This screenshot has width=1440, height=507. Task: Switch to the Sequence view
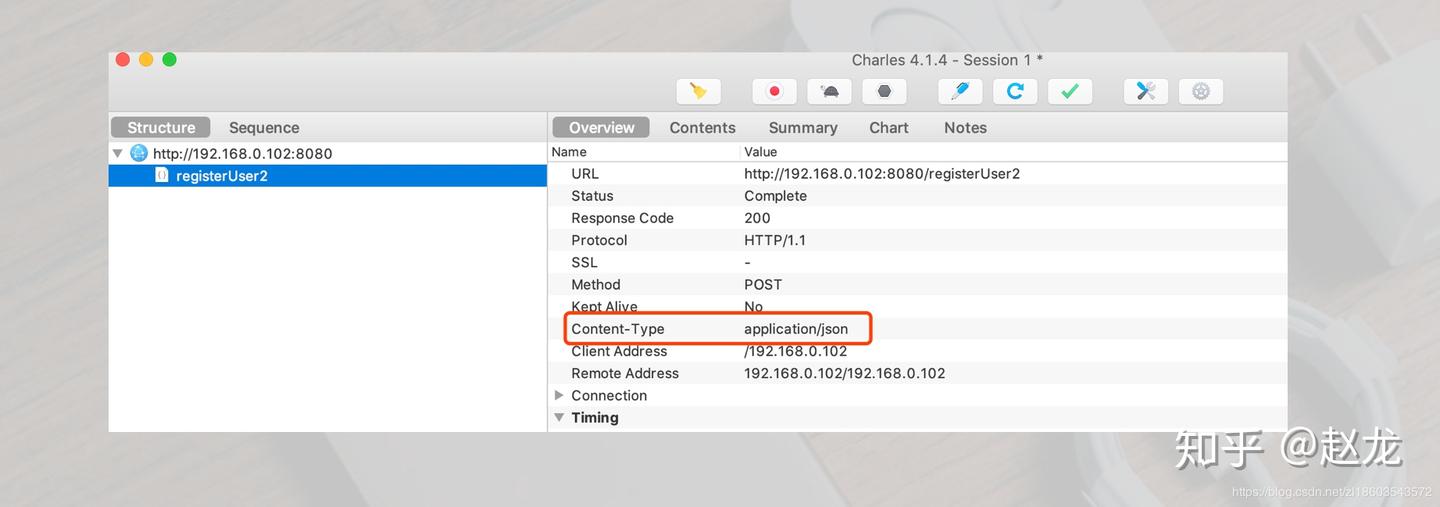click(x=264, y=127)
